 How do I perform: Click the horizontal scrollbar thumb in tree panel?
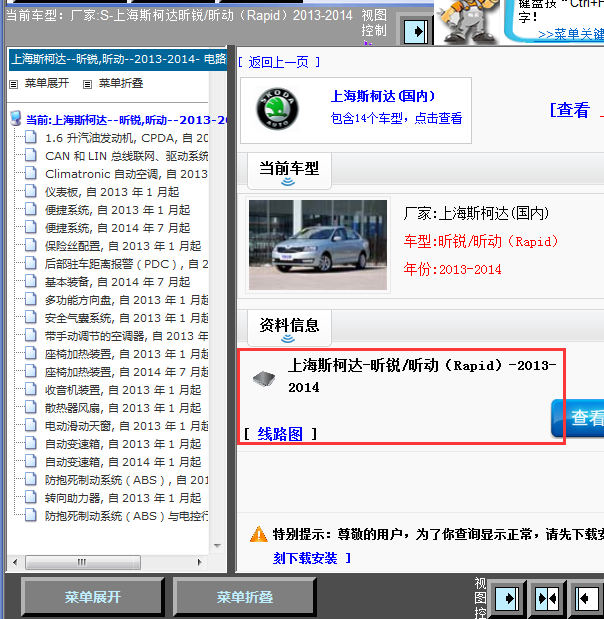click(x=83, y=562)
